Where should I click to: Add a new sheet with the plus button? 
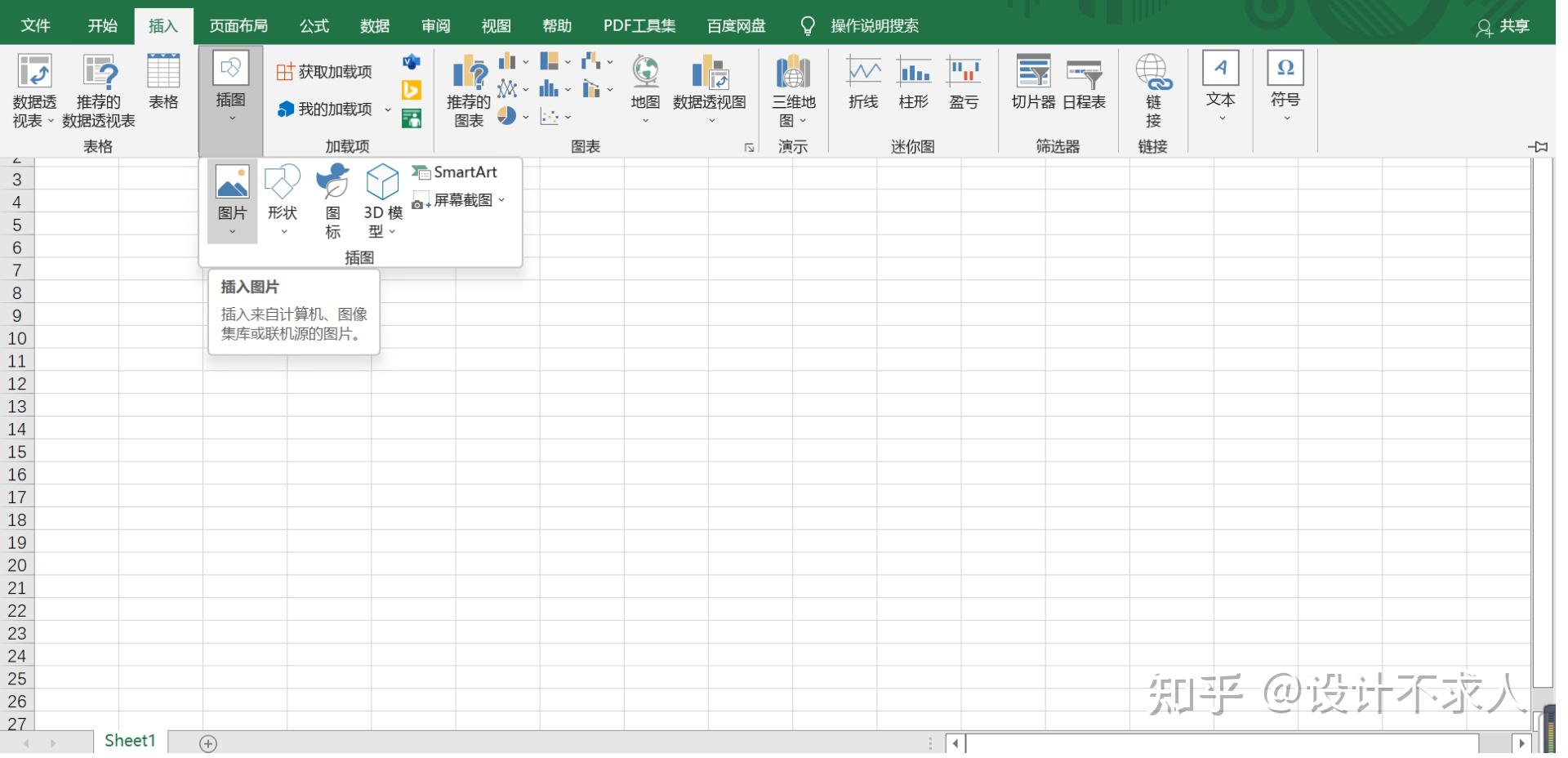point(207,742)
